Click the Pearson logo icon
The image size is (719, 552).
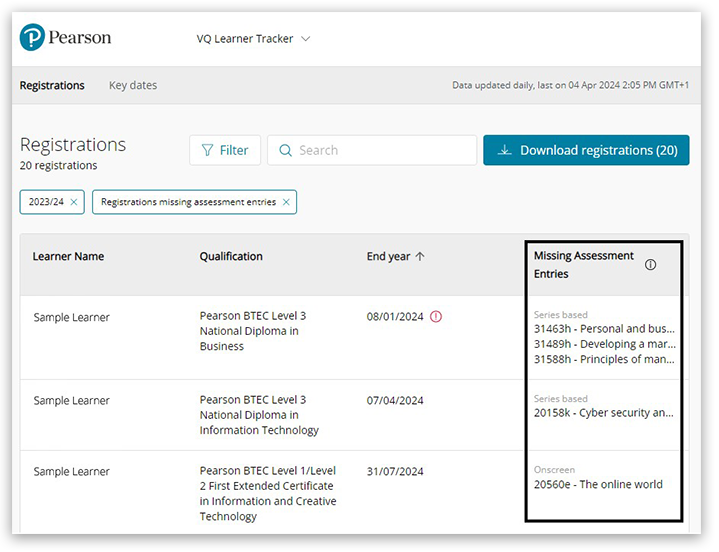pos(32,39)
